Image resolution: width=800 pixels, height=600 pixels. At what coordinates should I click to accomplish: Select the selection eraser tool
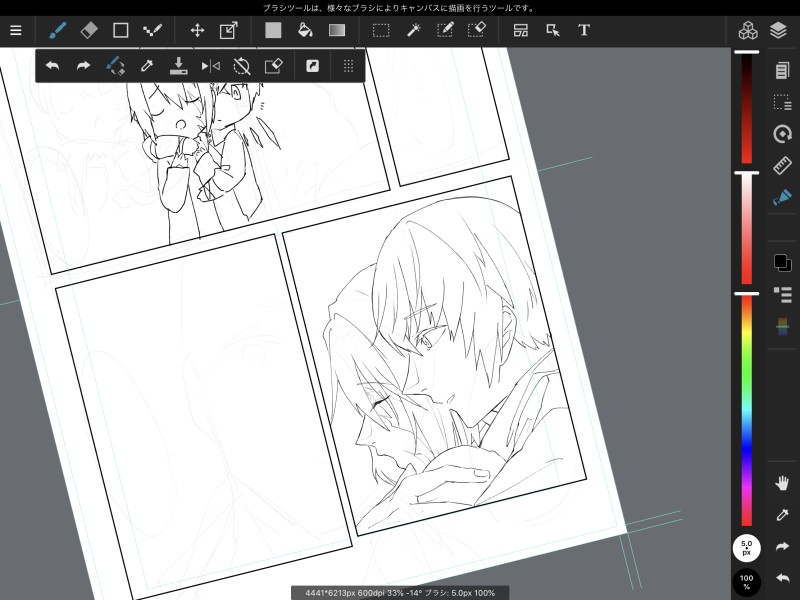477,31
